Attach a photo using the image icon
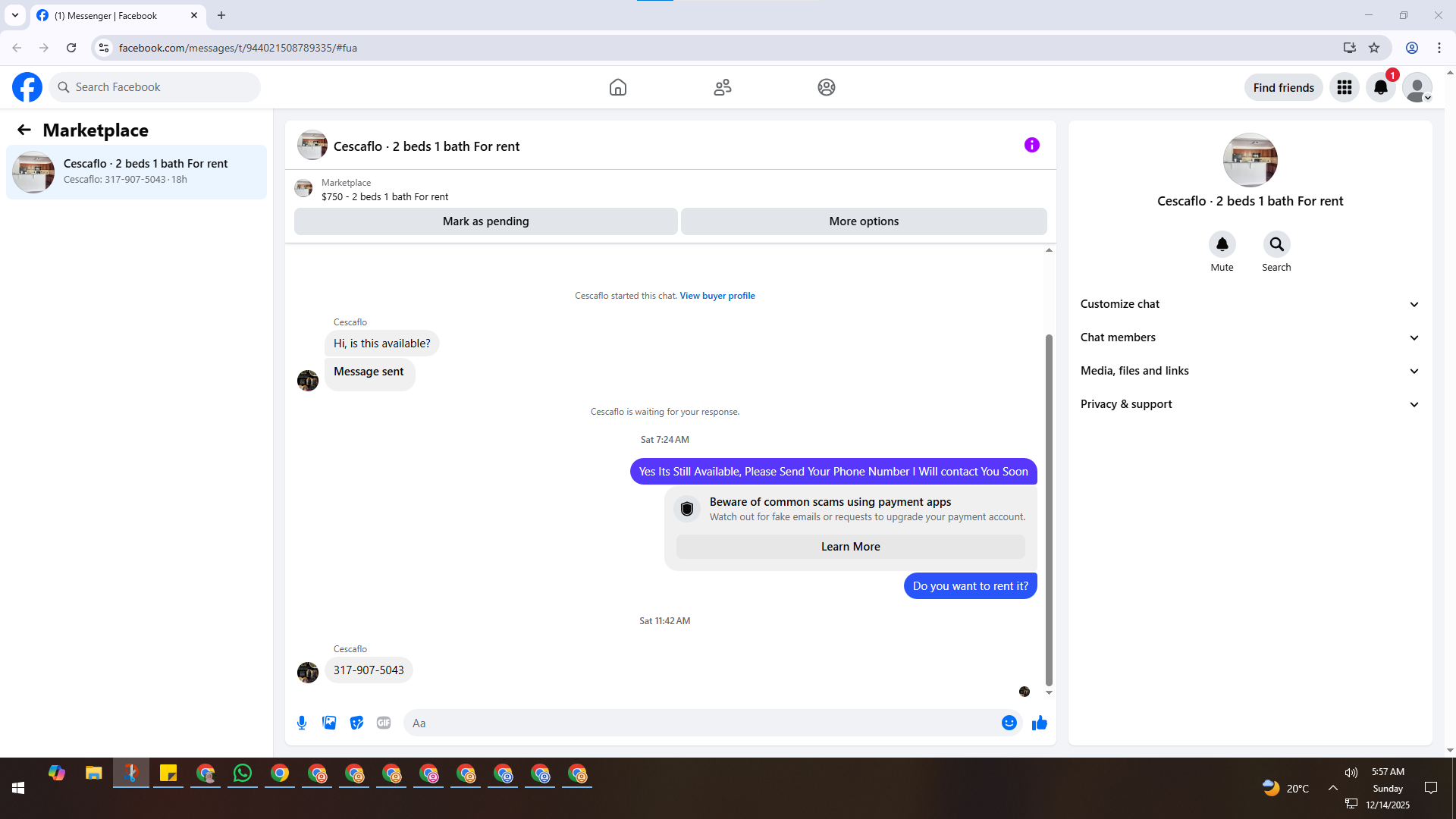This screenshot has width=1456, height=819. click(329, 723)
